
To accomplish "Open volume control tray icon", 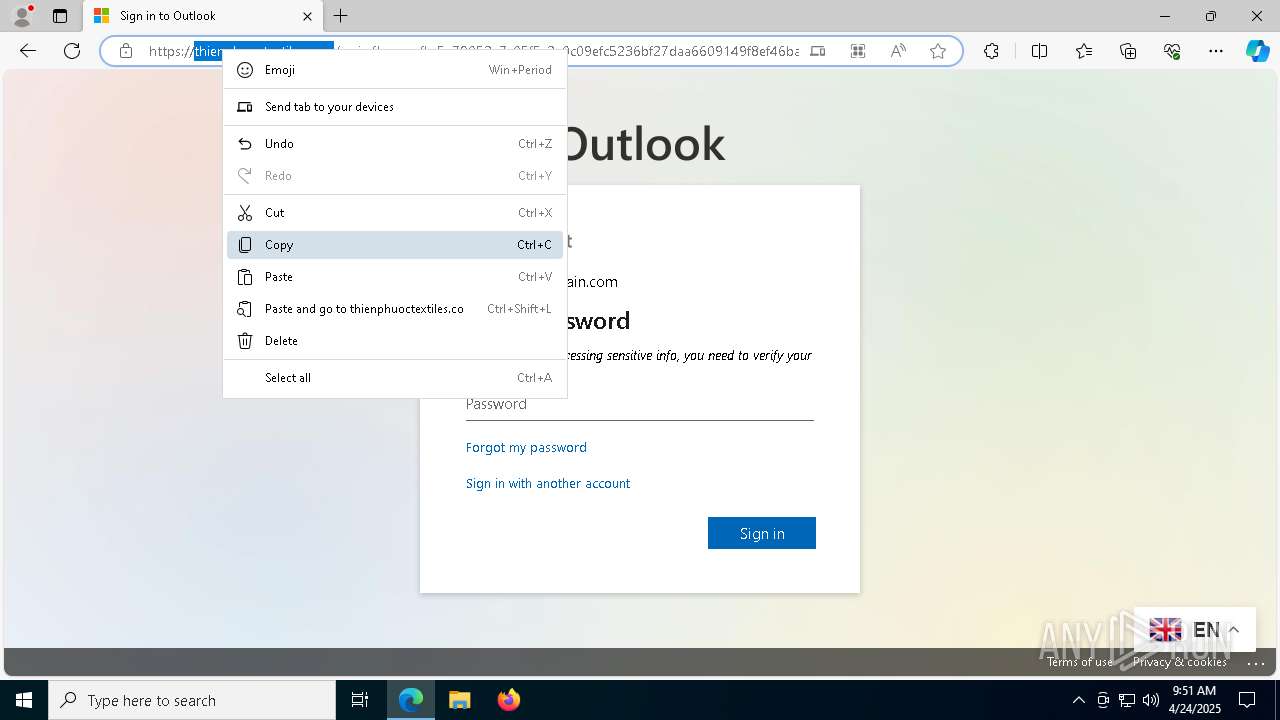I will coord(1151,700).
